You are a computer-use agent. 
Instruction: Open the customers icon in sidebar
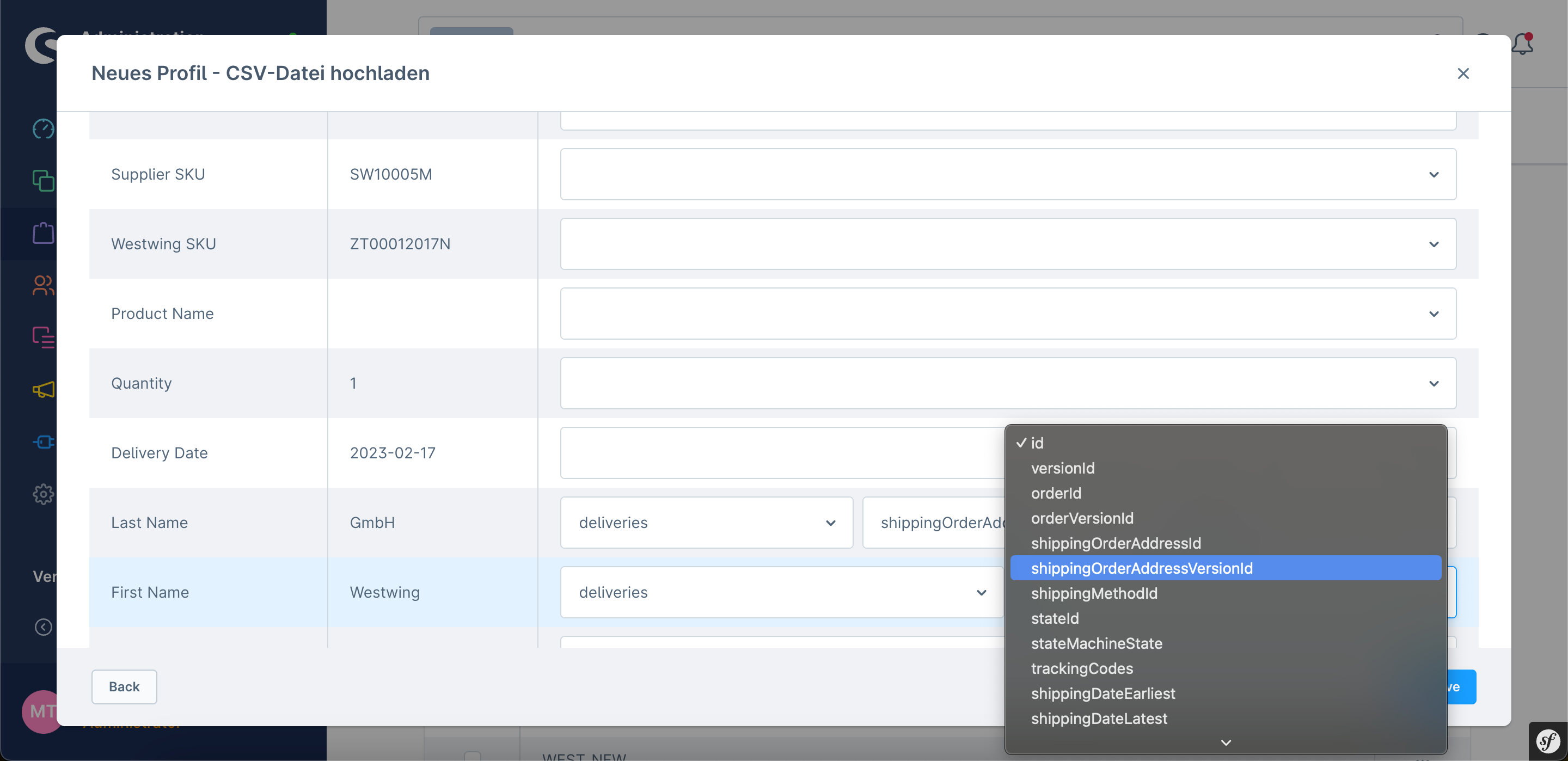43,285
